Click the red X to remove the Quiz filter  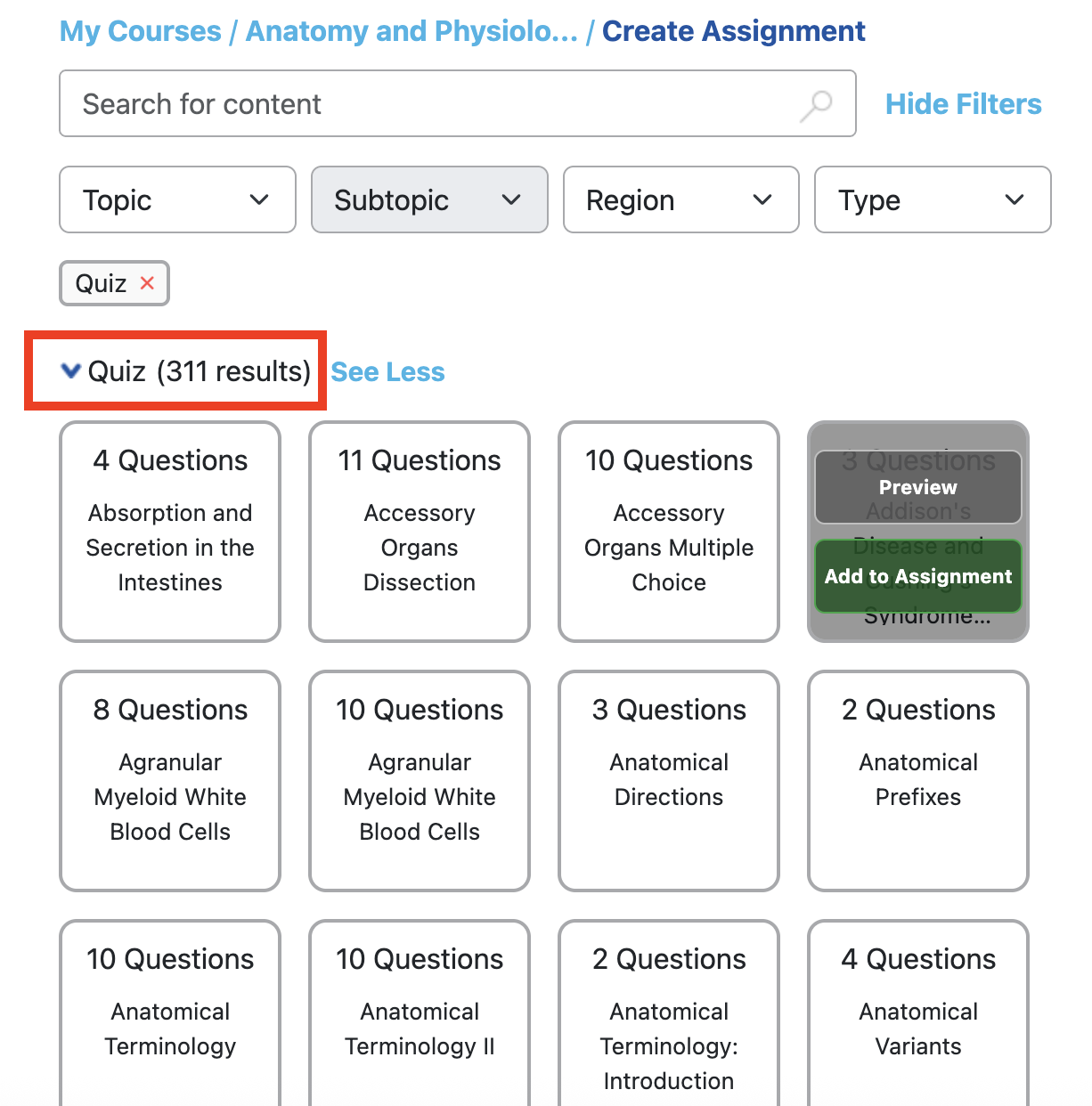147,283
